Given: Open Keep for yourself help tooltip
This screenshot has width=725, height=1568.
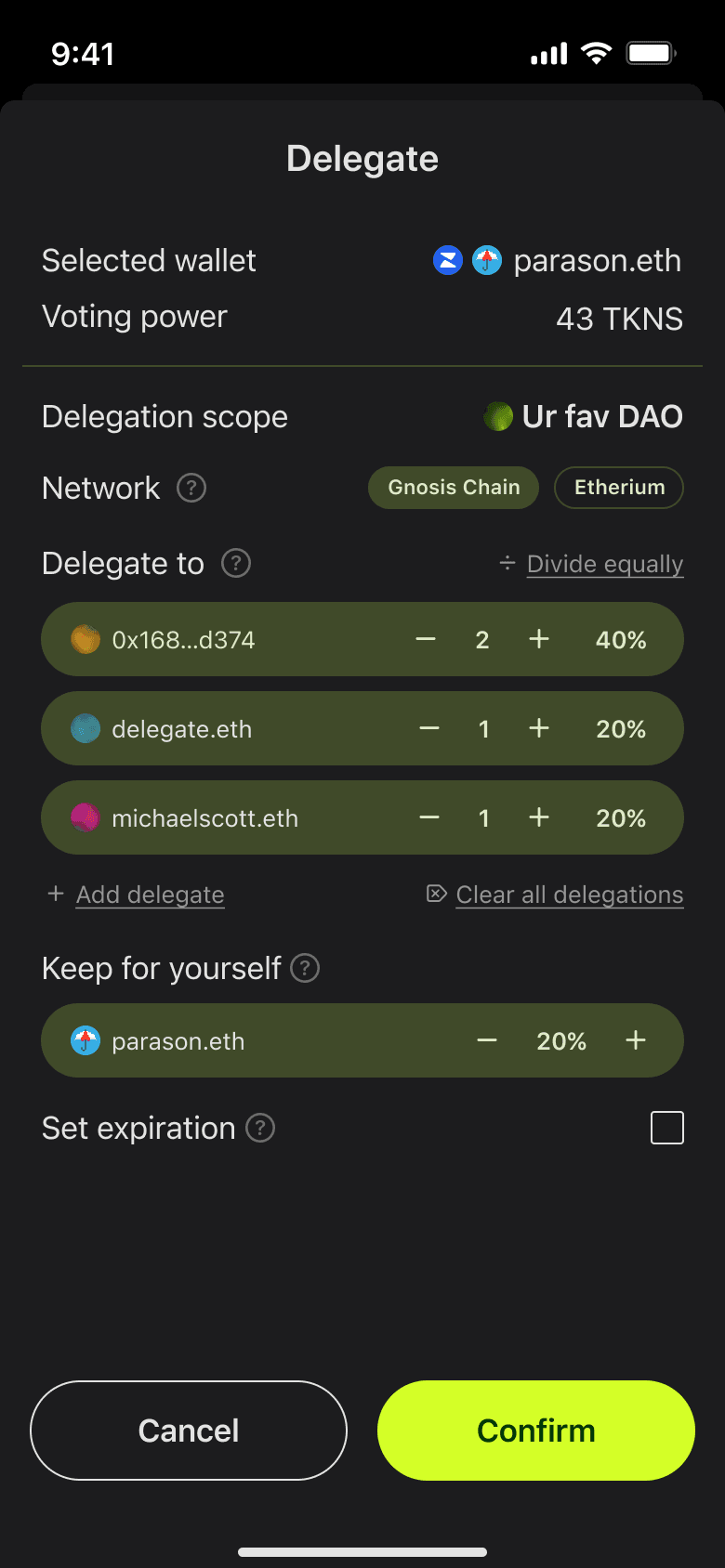Looking at the screenshot, I should click(305, 969).
